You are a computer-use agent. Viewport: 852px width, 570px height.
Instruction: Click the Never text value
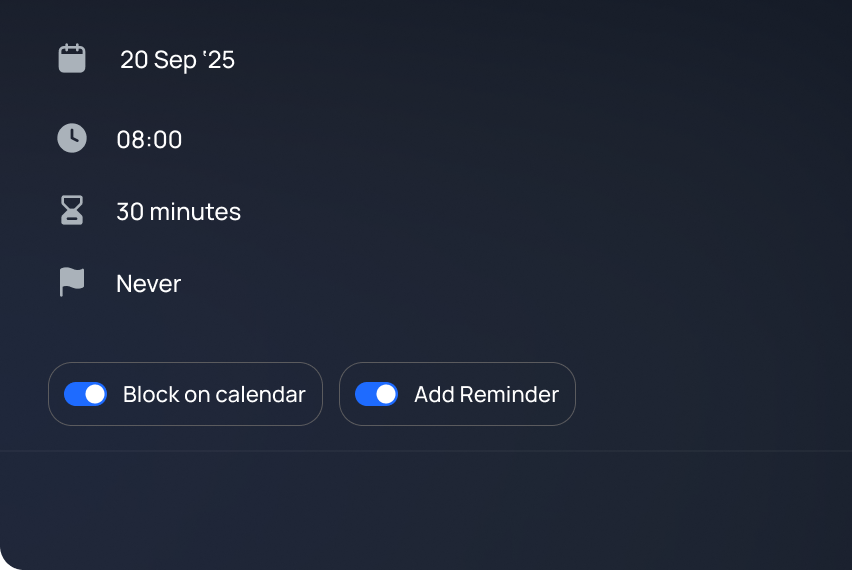[x=148, y=283]
